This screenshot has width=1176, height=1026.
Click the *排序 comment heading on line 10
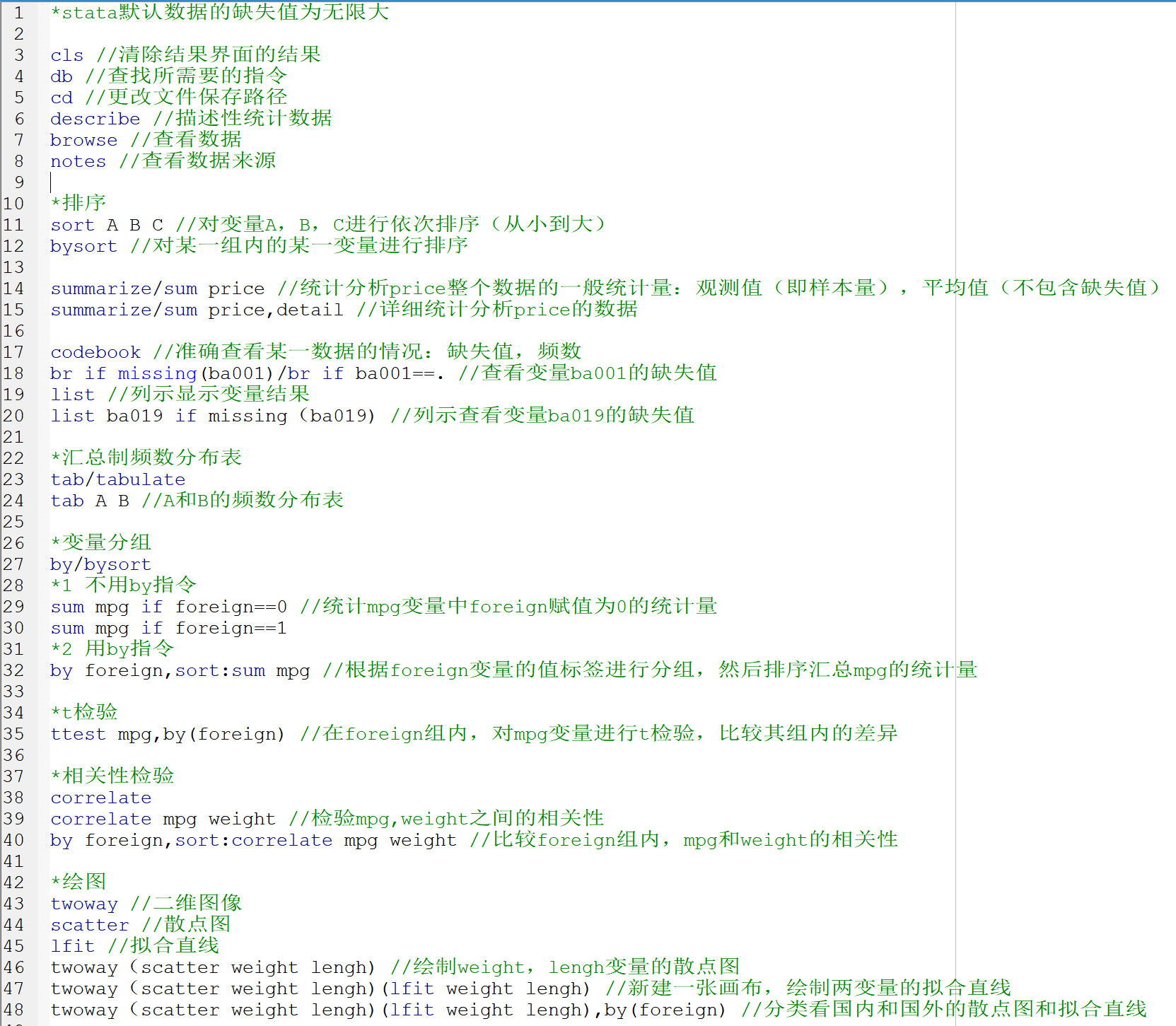78,204
